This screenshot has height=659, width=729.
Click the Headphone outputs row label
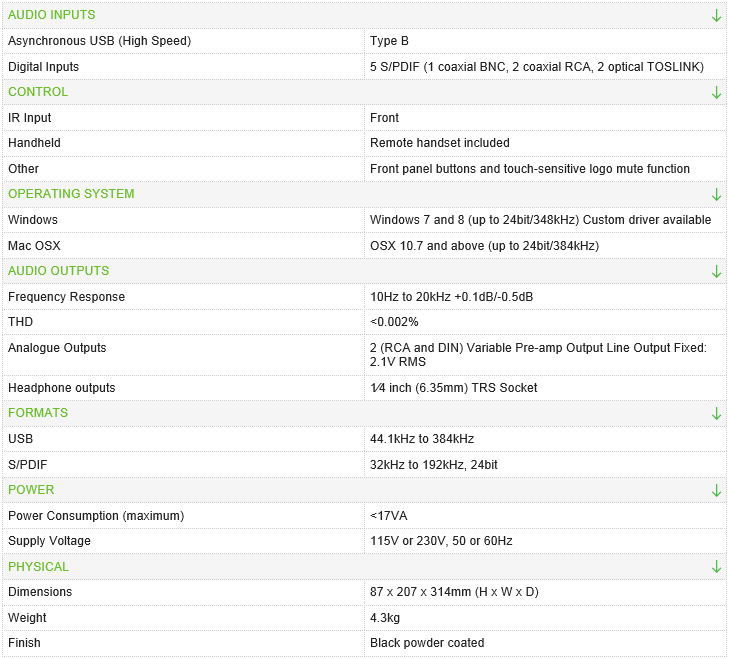click(x=61, y=388)
